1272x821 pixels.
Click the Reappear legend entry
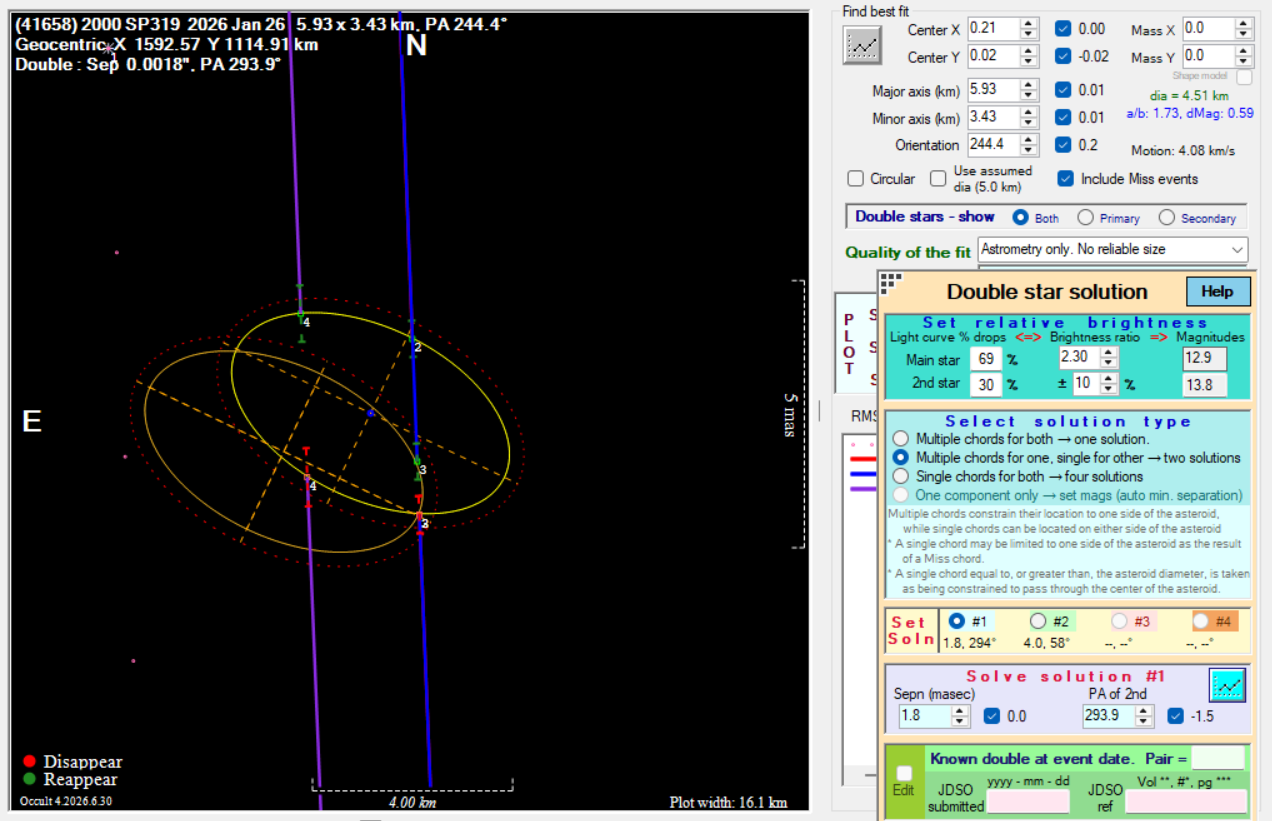click(x=70, y=780)
